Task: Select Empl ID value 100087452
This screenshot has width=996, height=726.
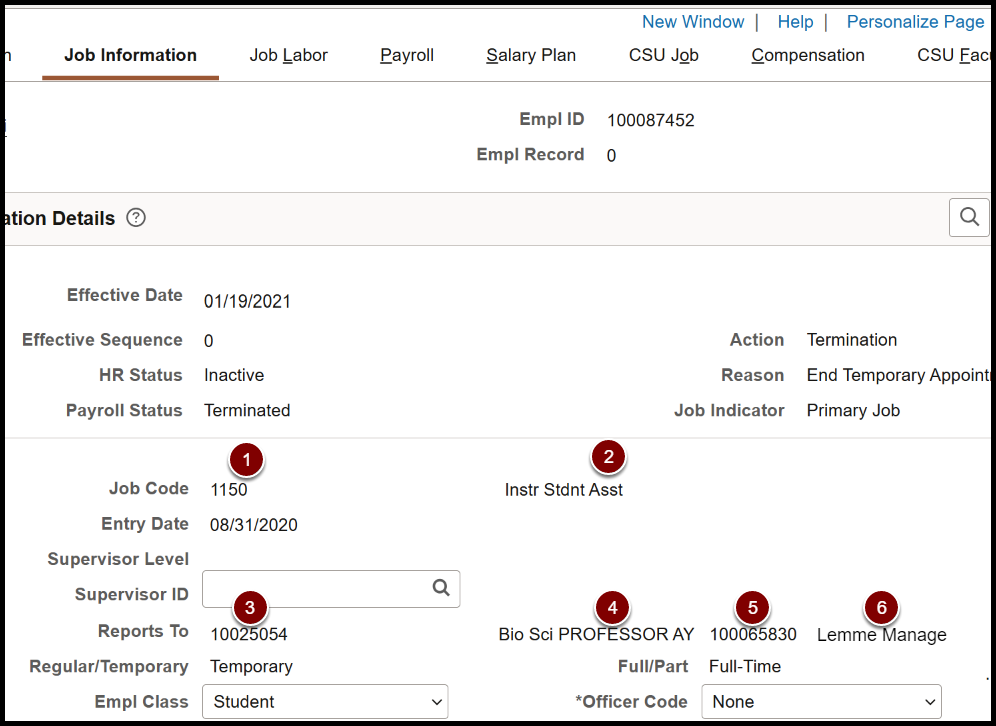Action: (x=650, y=121)
